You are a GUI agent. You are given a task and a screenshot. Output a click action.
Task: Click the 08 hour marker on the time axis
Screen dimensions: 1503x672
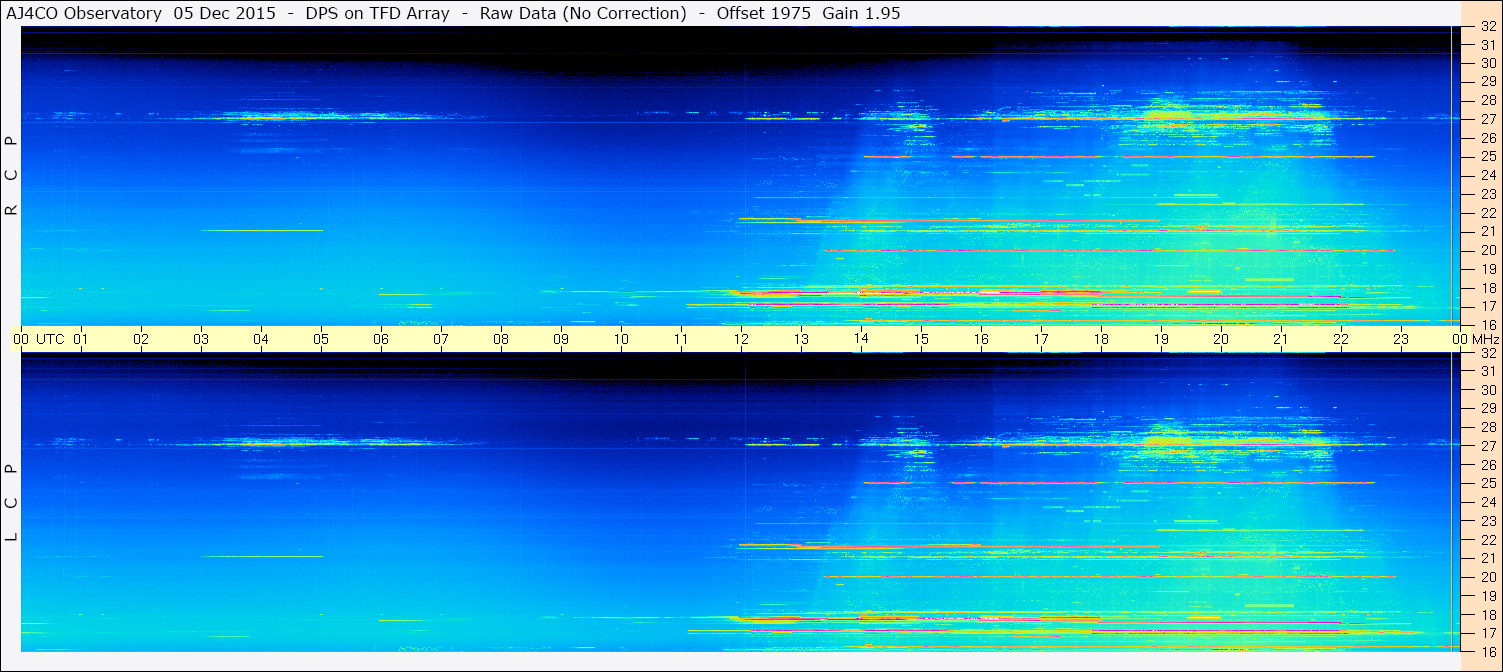click(x=501, y=339)
